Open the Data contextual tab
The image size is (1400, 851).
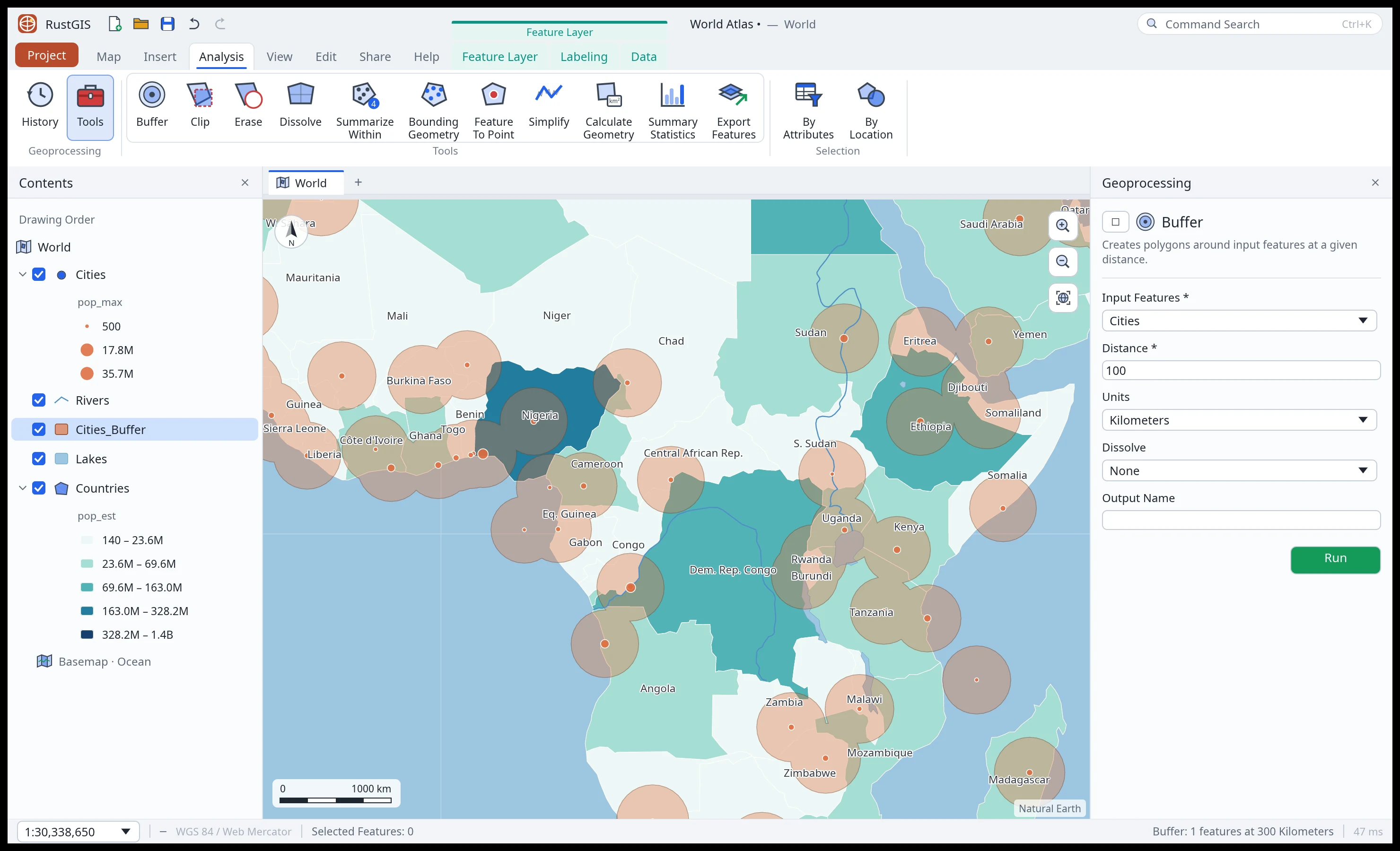point(643,57)
